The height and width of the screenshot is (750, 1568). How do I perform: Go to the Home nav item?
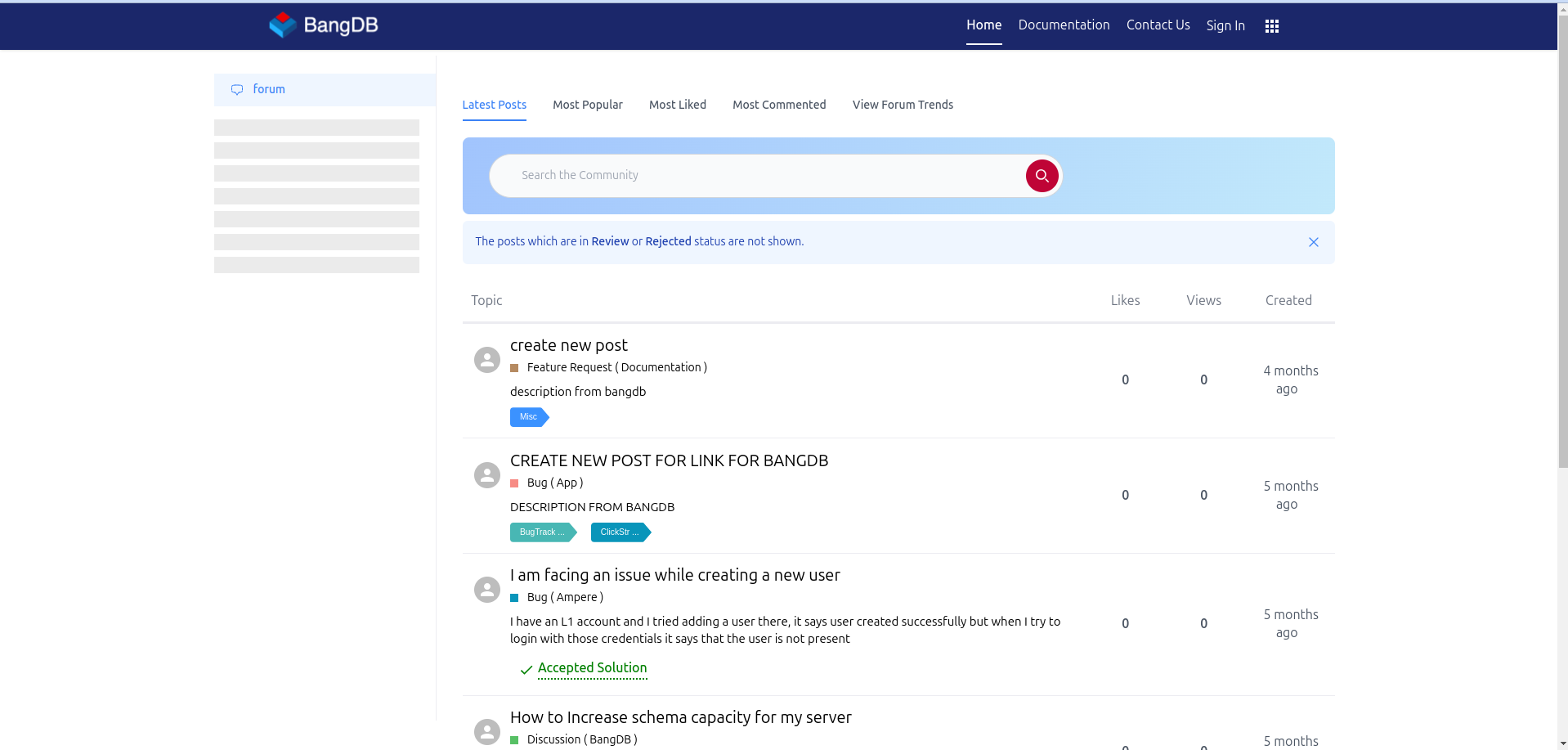click(983, 25)
